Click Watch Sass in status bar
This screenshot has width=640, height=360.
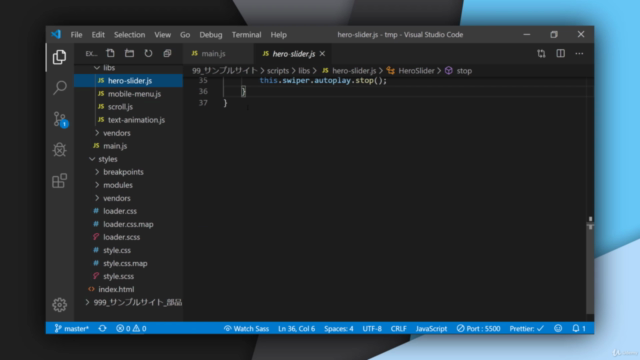coord(246,328)
